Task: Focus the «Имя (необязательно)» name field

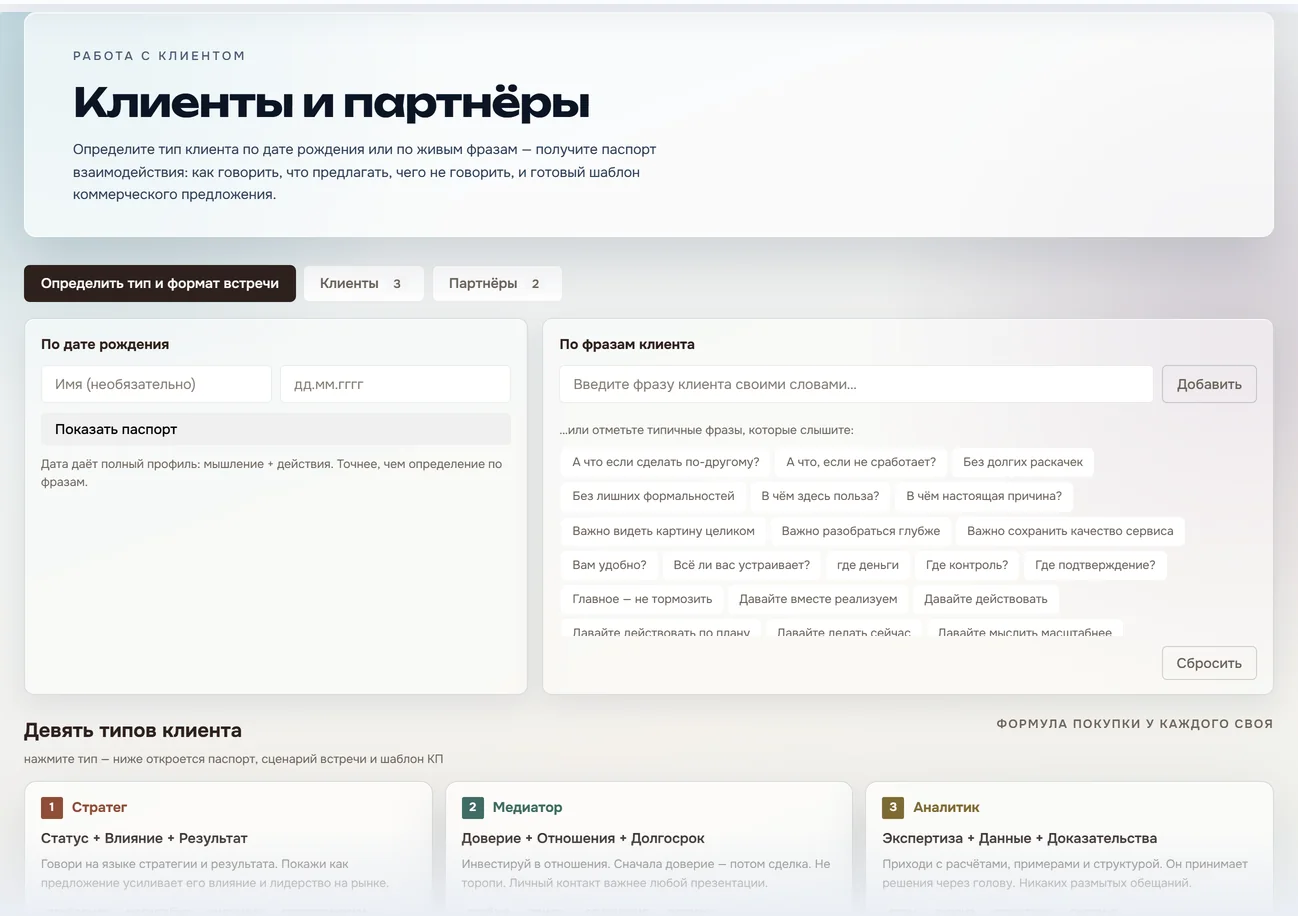Action: click(x=156, y=384)
